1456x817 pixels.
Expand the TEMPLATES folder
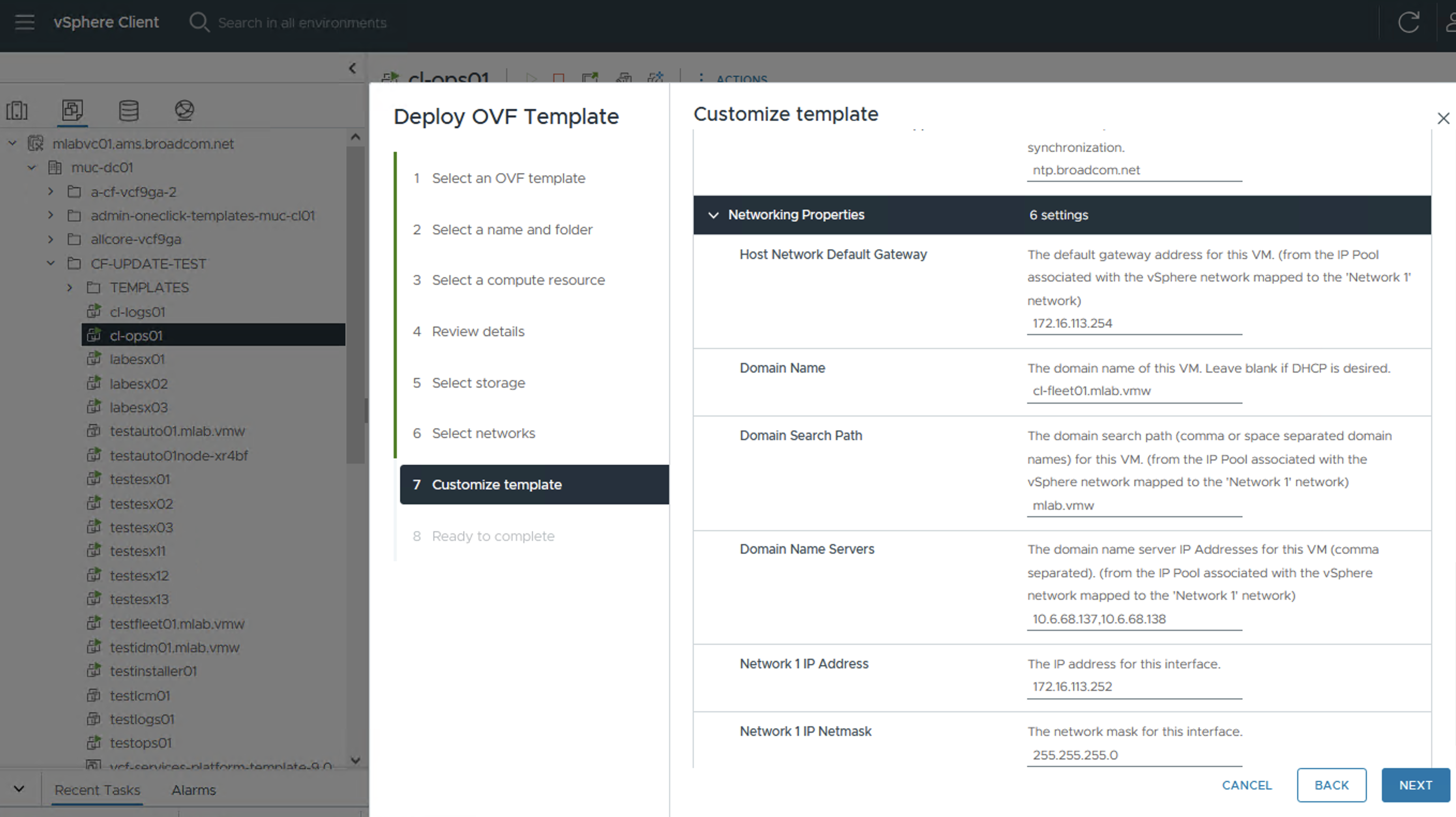coord(70,288)
